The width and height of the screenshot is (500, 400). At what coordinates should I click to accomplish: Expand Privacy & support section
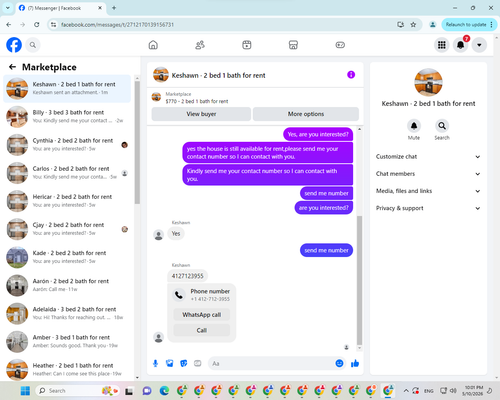(x=428, y=208)
